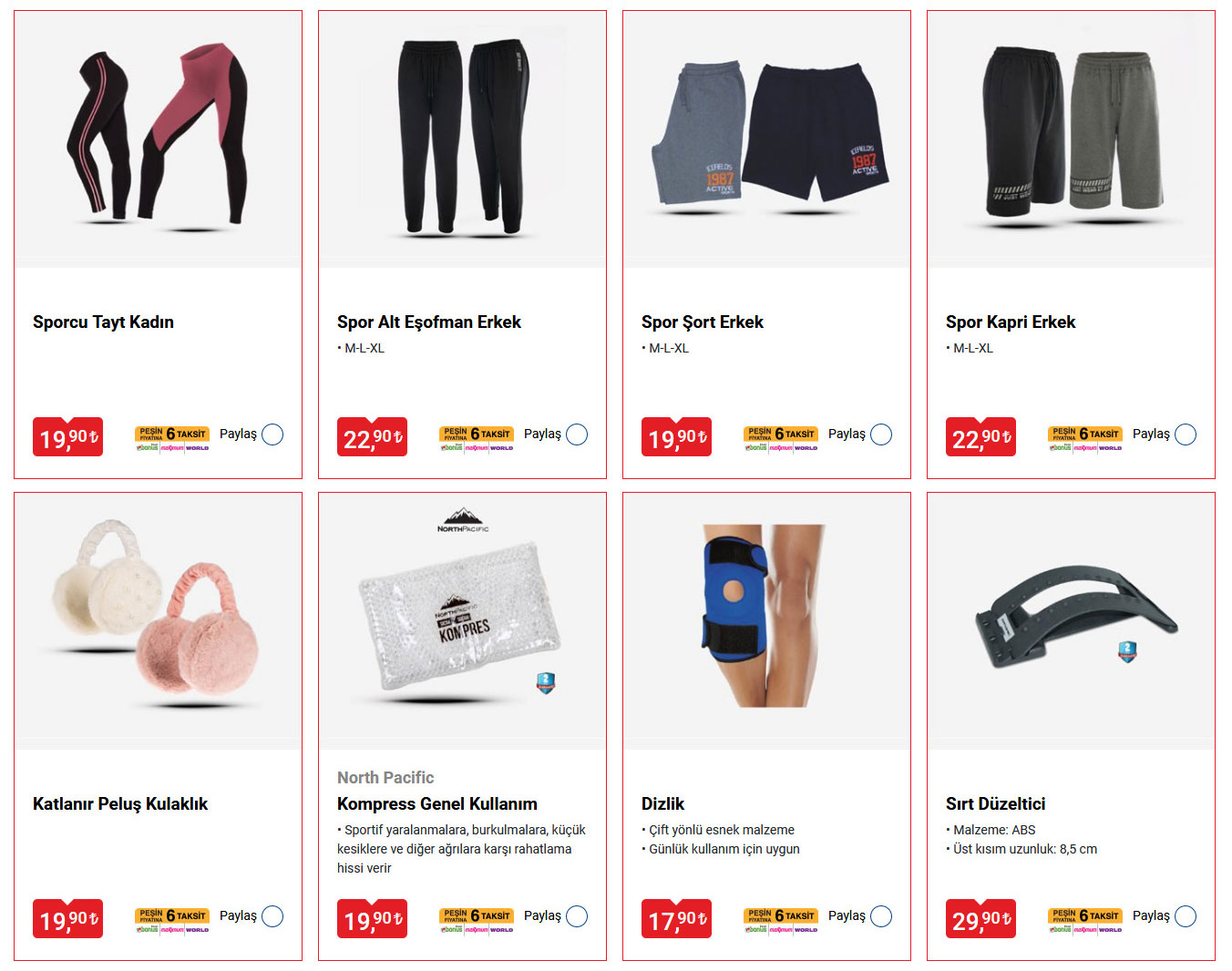Open the Kompress Genel Kullanım product title
This screenshot has height=971, width=1232.
coord(437,803)
